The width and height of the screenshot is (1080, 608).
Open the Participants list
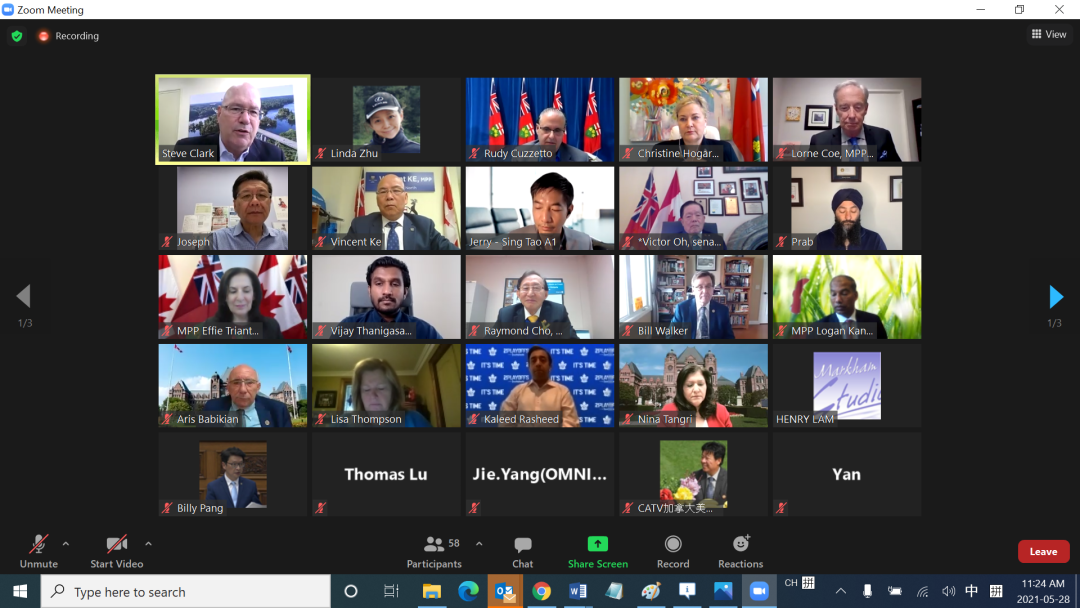point(435,550)
